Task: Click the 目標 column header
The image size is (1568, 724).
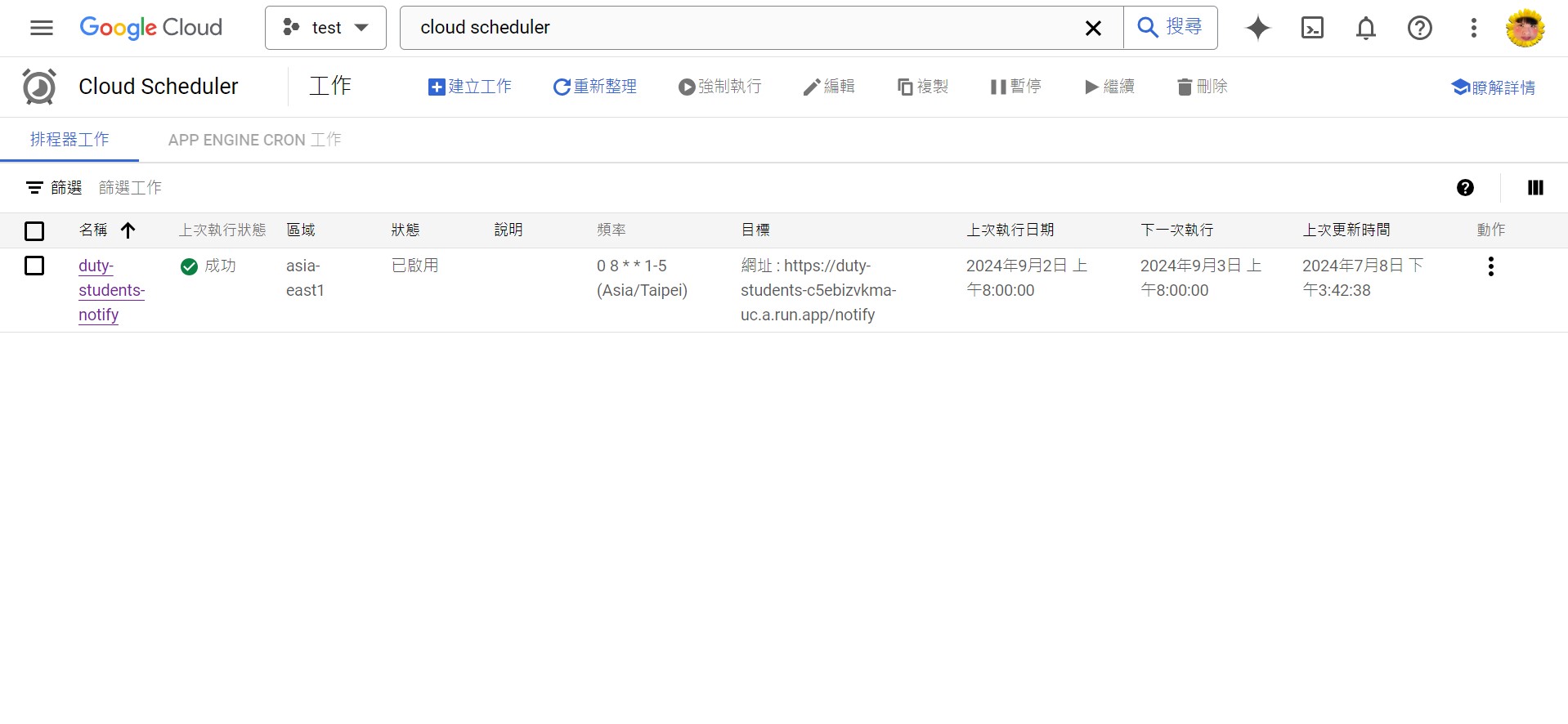Action: [x=755, y=230]
